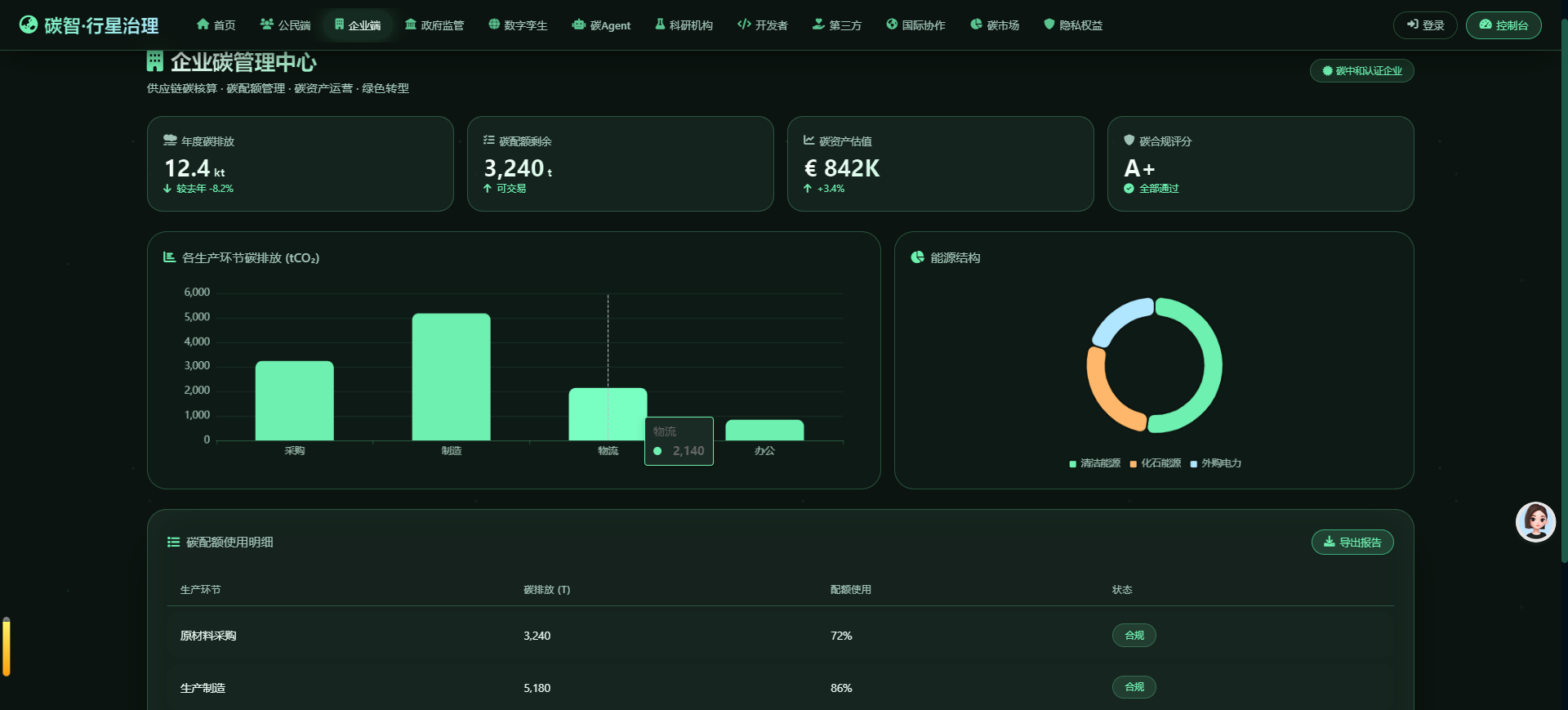
Task: Click the 72% quota value
Action: pyautogui.click(x=841, y=636)
